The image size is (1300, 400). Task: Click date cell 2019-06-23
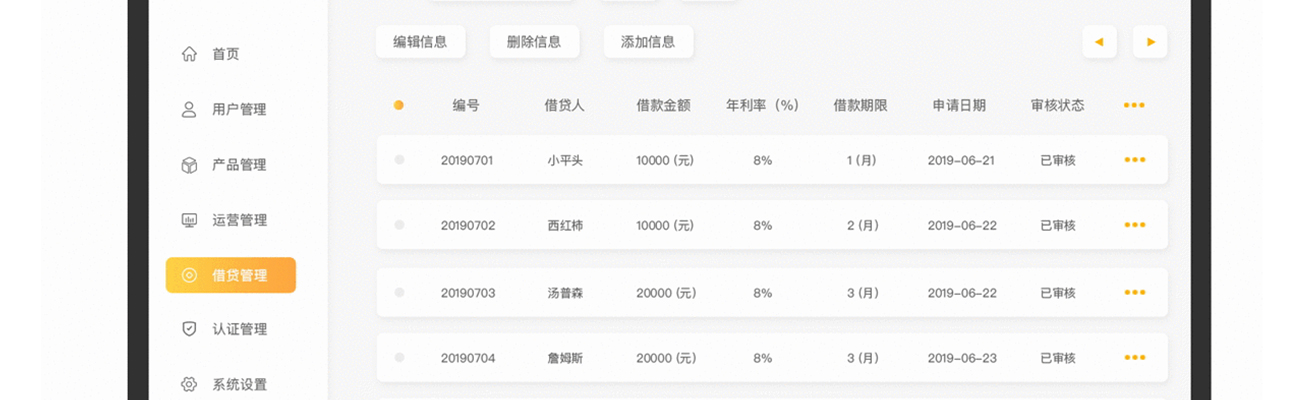tap(962, 357)
